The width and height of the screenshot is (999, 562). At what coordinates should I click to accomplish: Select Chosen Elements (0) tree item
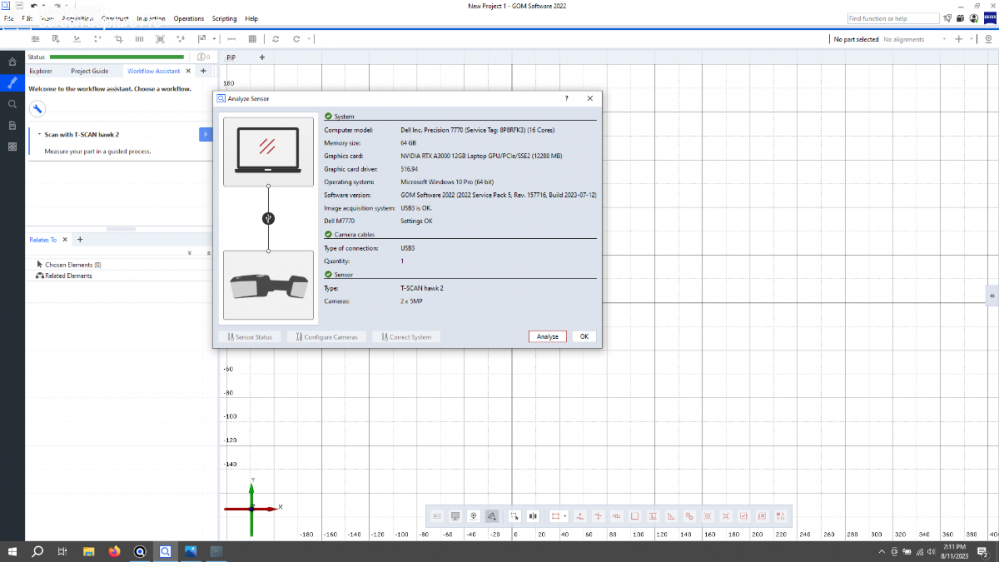coord(69,264)
